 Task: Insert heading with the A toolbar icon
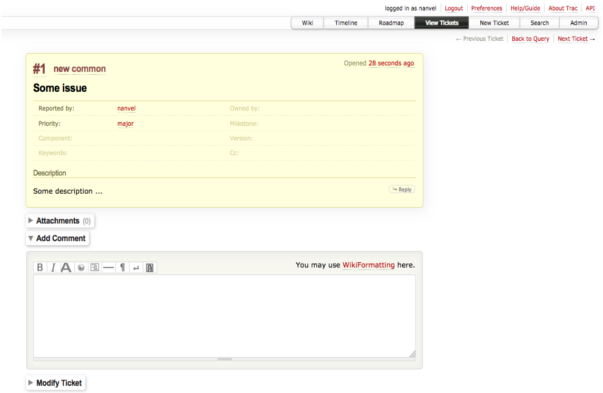point(66,267)
